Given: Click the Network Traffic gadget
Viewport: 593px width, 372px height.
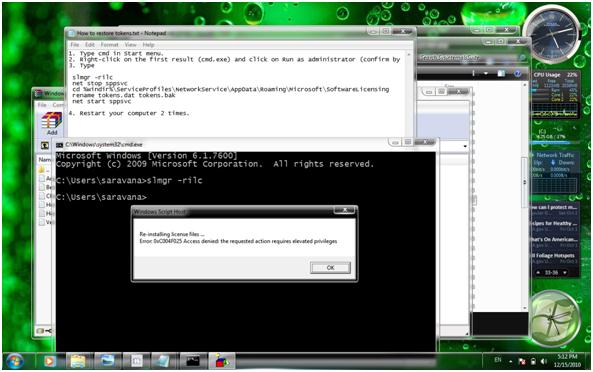Looking at the screenshot, I should click(555, 173).
